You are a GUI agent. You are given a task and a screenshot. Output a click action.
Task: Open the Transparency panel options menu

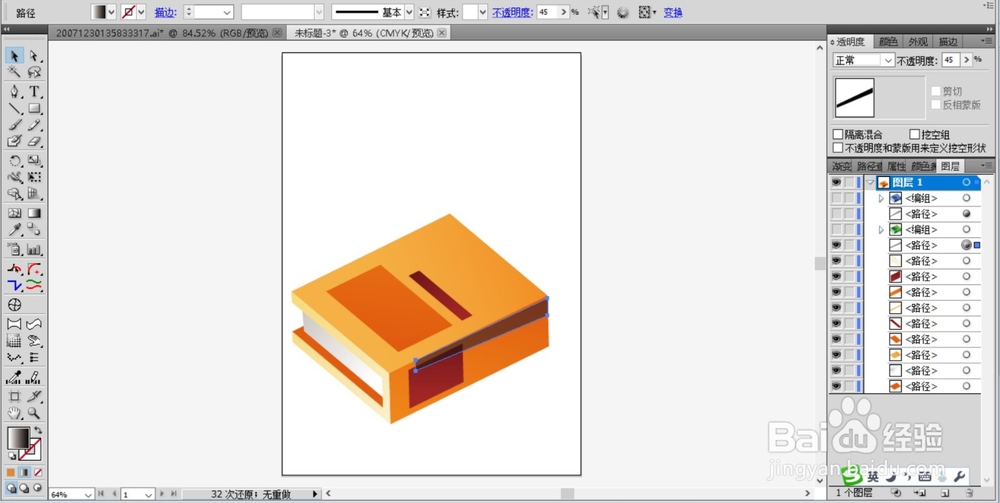pos(987,41)
